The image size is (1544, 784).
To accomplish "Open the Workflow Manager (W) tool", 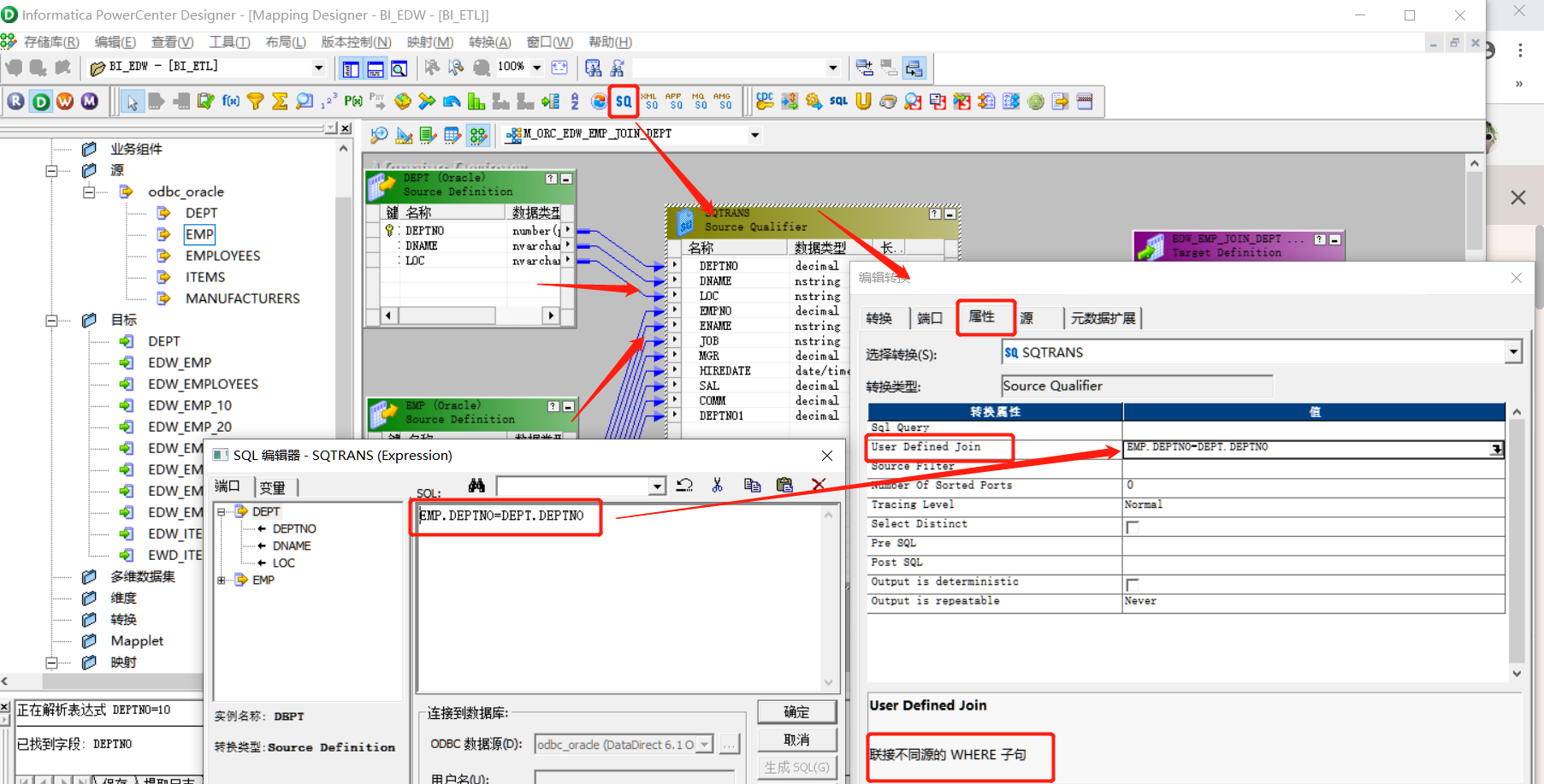I will click(x=65, y=101).
